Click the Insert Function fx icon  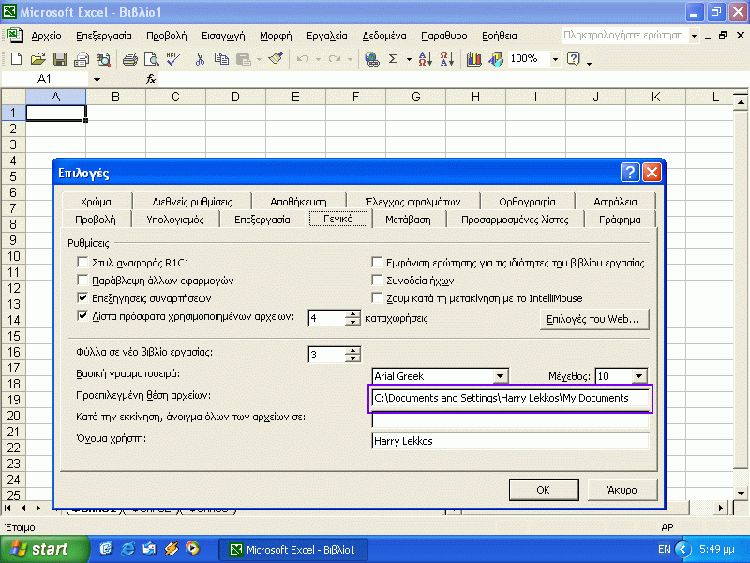tap(151, 79)
